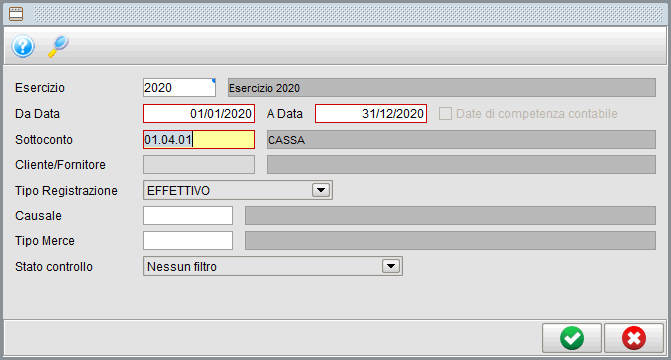Click the magnifying glass search icon

[58, 46]
